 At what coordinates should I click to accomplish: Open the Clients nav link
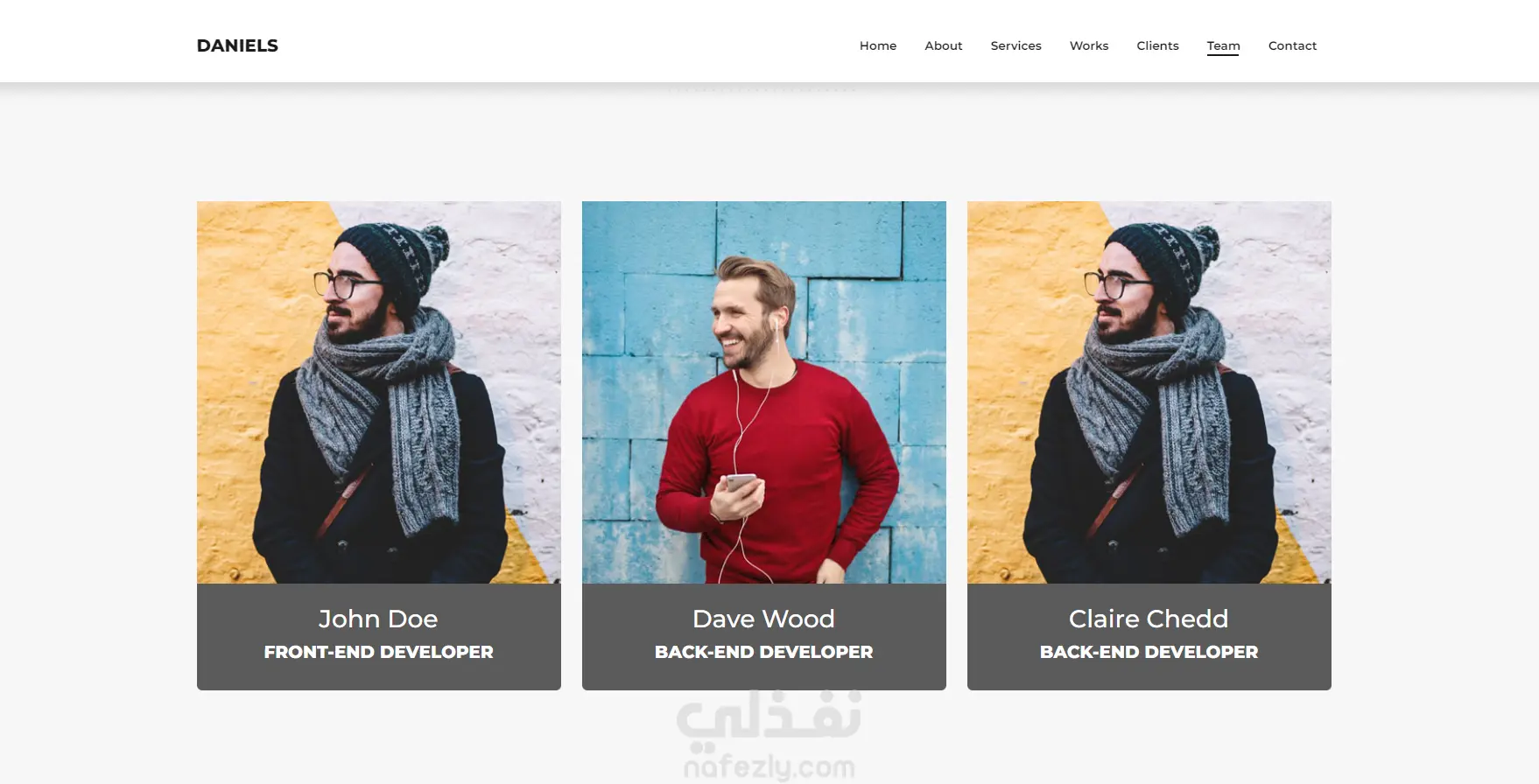coord(1157,45)
